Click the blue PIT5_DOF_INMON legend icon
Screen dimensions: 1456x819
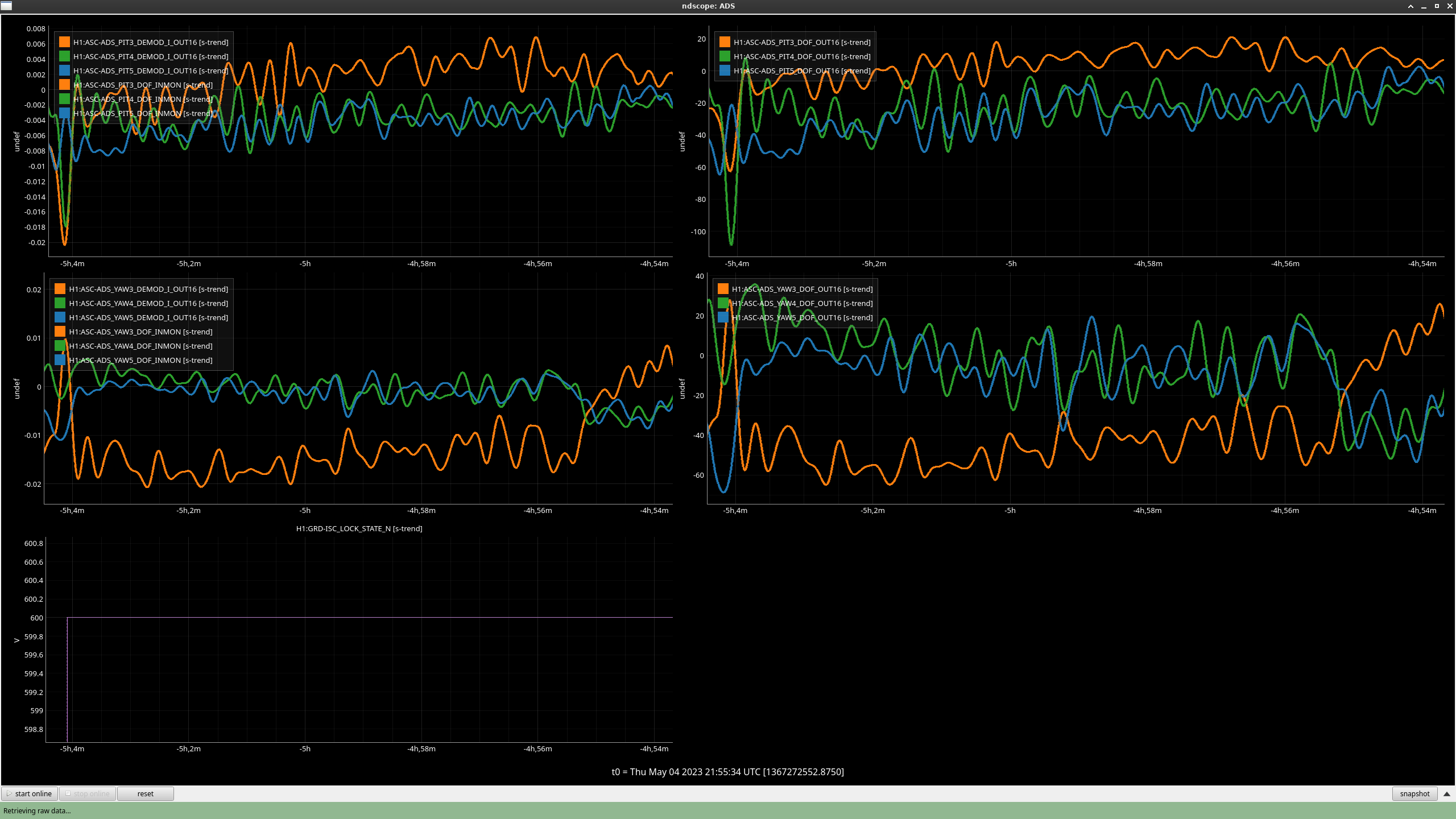(64, 113)
